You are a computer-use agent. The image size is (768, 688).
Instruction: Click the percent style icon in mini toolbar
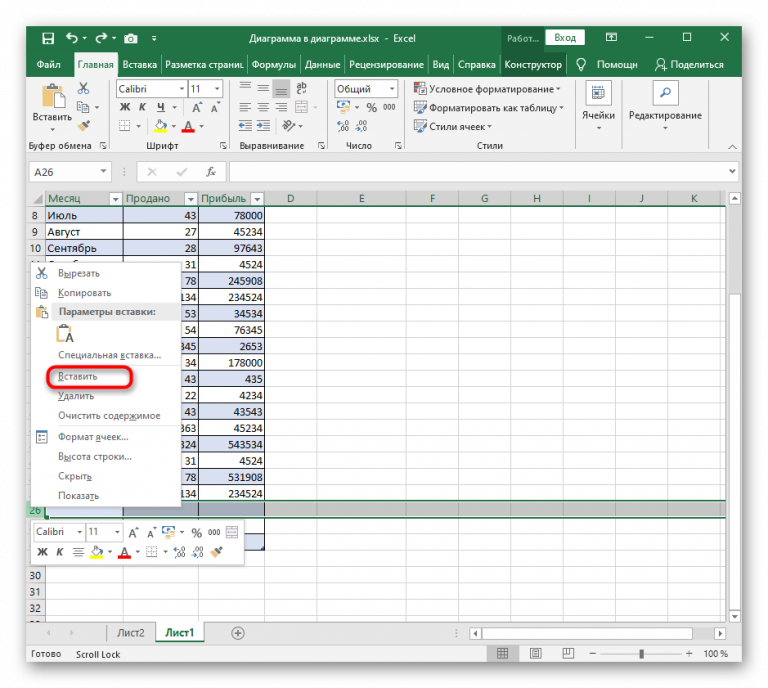pos(196,533)
